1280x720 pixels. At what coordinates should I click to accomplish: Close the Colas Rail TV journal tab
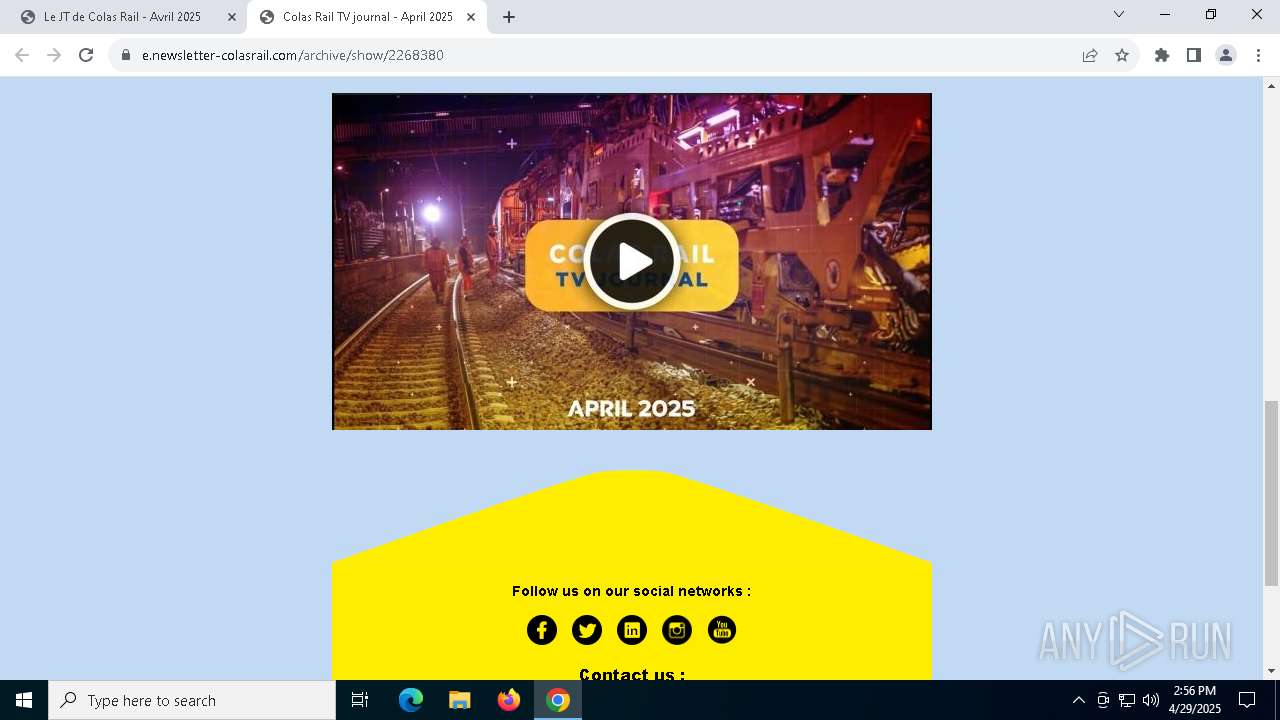[x=471, y=17]
